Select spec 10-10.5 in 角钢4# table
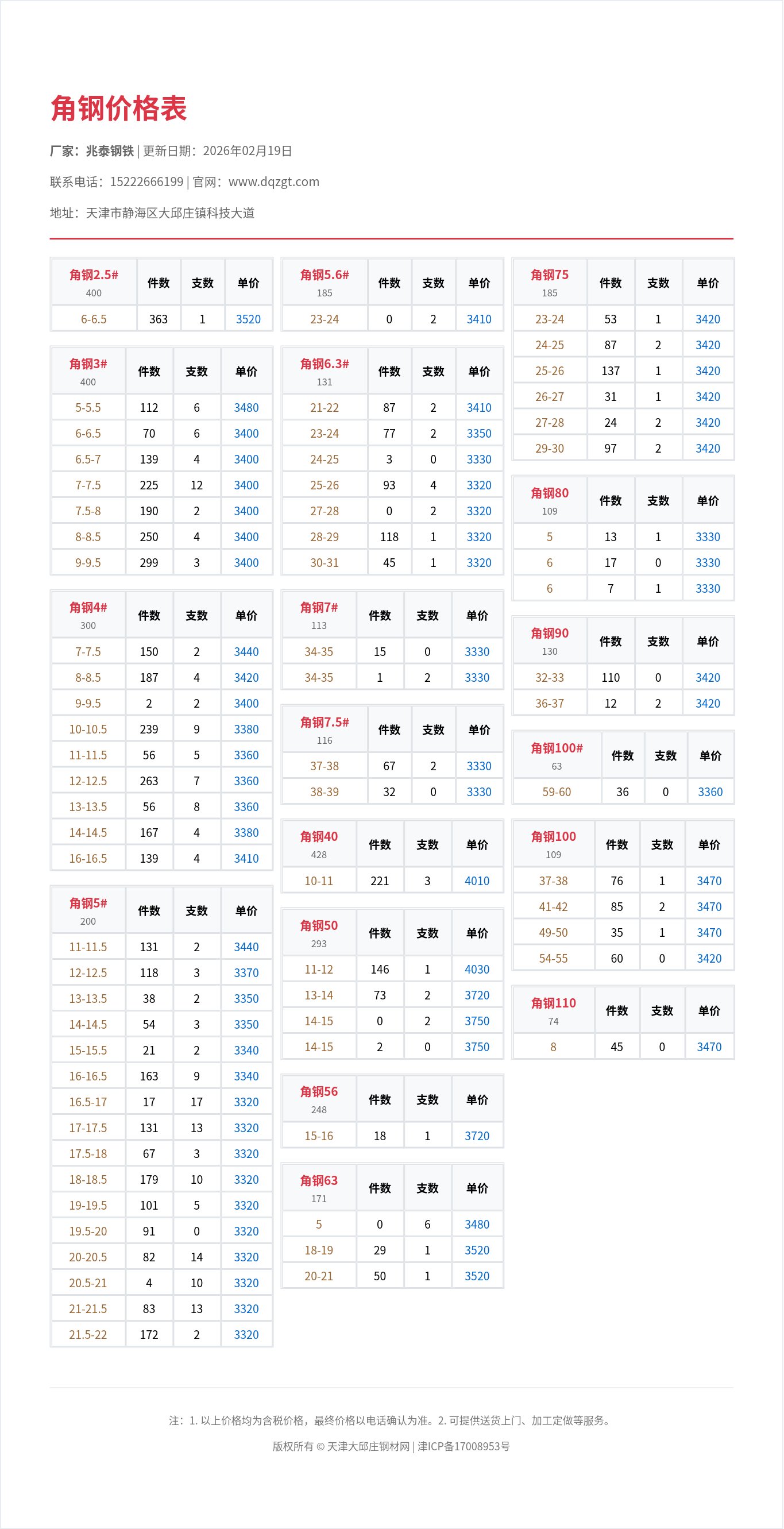The width and height of the screenshot is (784, 1529). (88, 729)
